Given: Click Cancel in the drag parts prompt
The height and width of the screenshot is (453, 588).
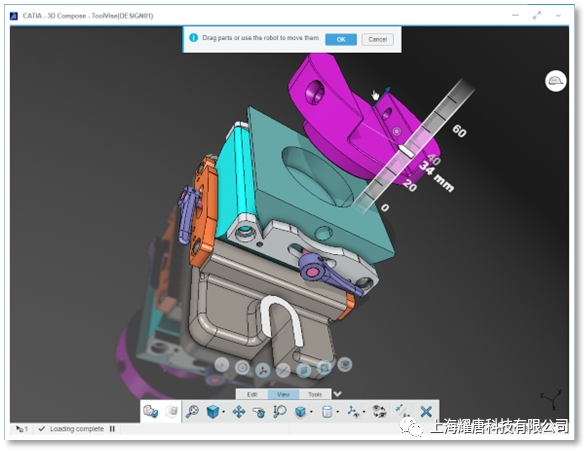Looking at the screenshot, I should (377, 39).
